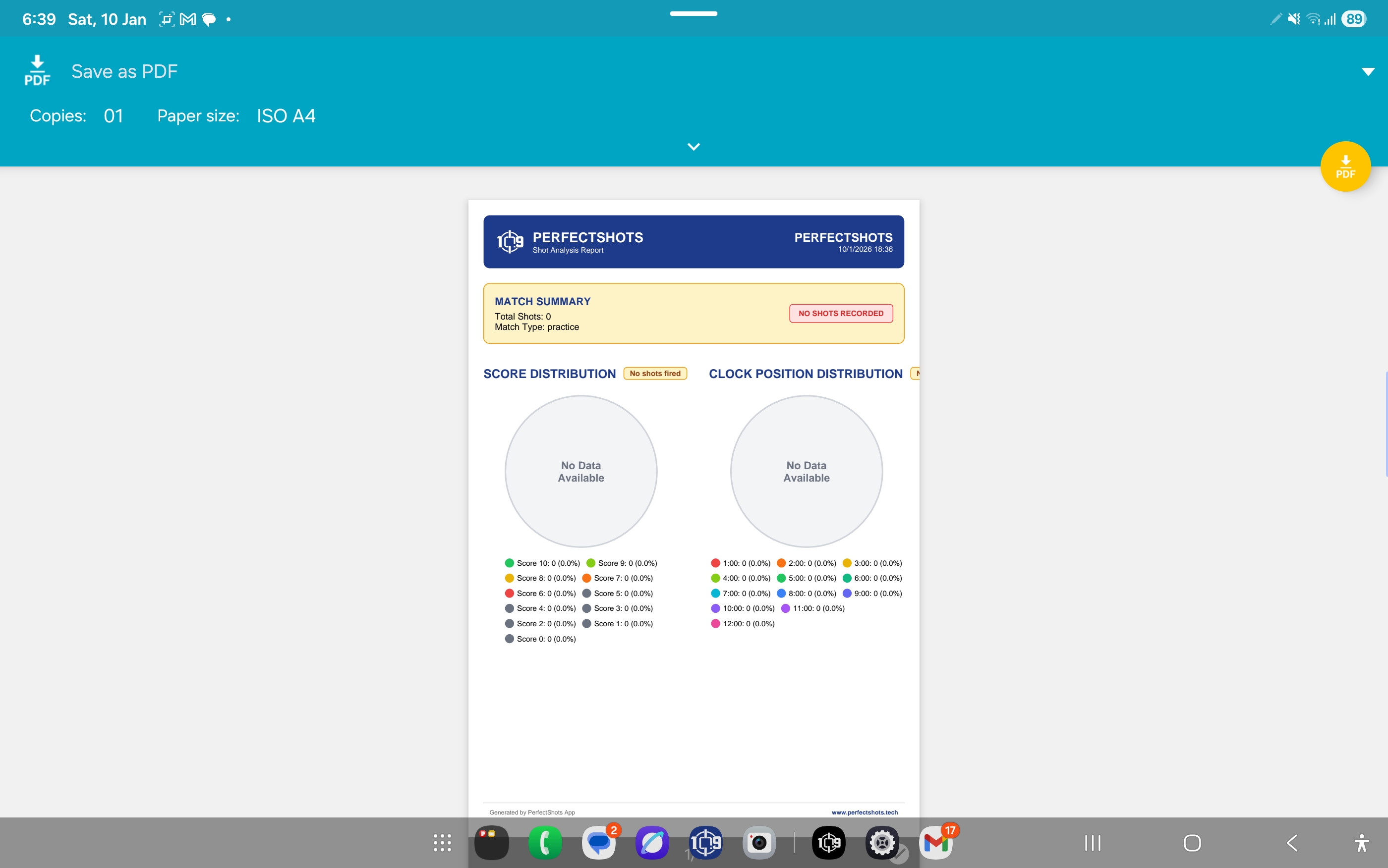The image size is (1388, 868).
Task: Tap the yellow PDF save floating button
Action: point(1345,166)
